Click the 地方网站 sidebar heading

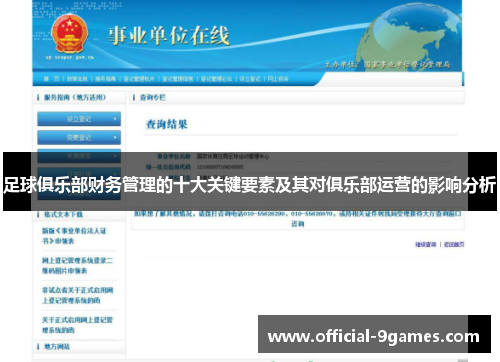coord(57,347)
